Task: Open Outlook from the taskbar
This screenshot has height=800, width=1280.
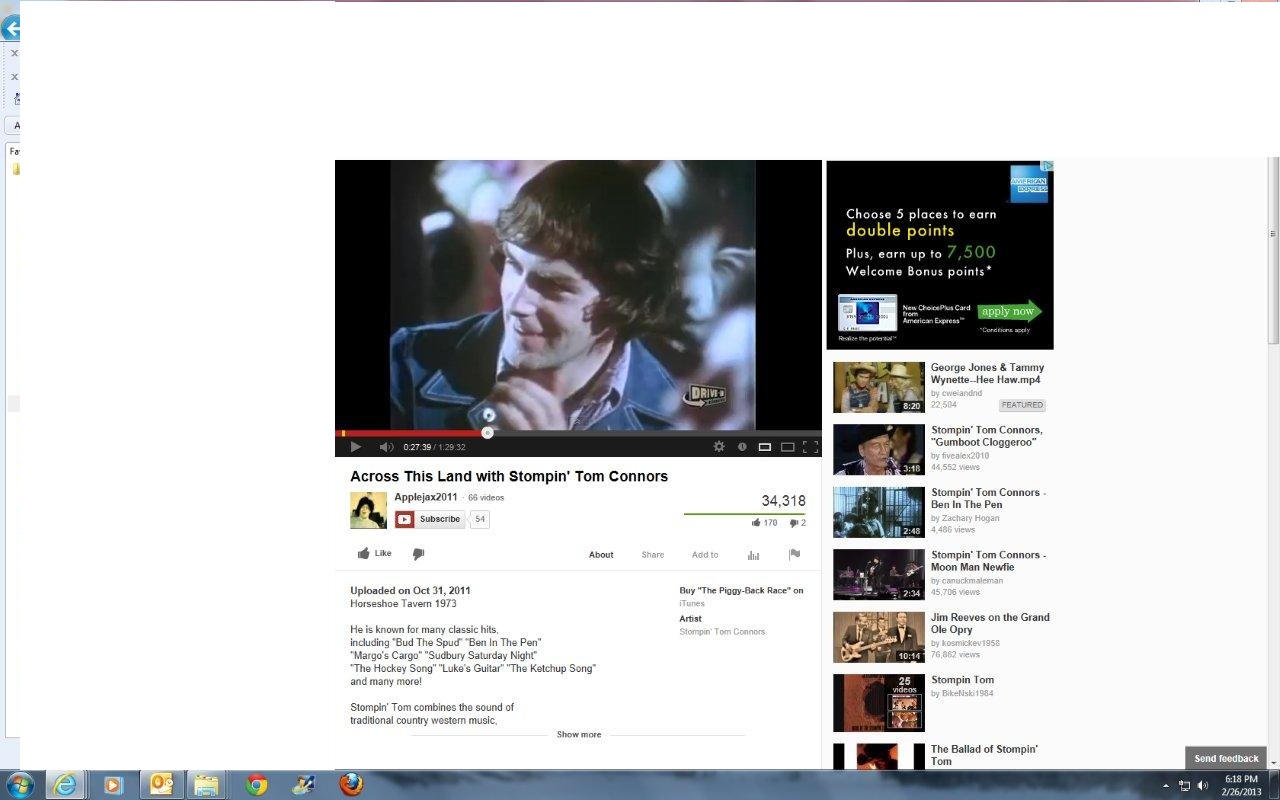Action: click(x=160, y=784)
